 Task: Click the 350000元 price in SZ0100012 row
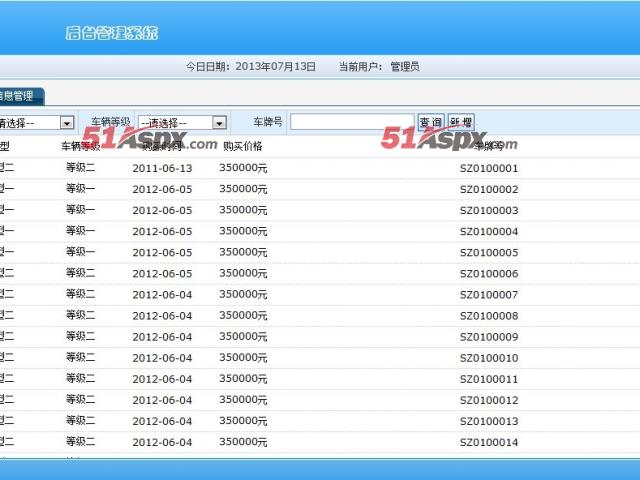coord(243,399)
